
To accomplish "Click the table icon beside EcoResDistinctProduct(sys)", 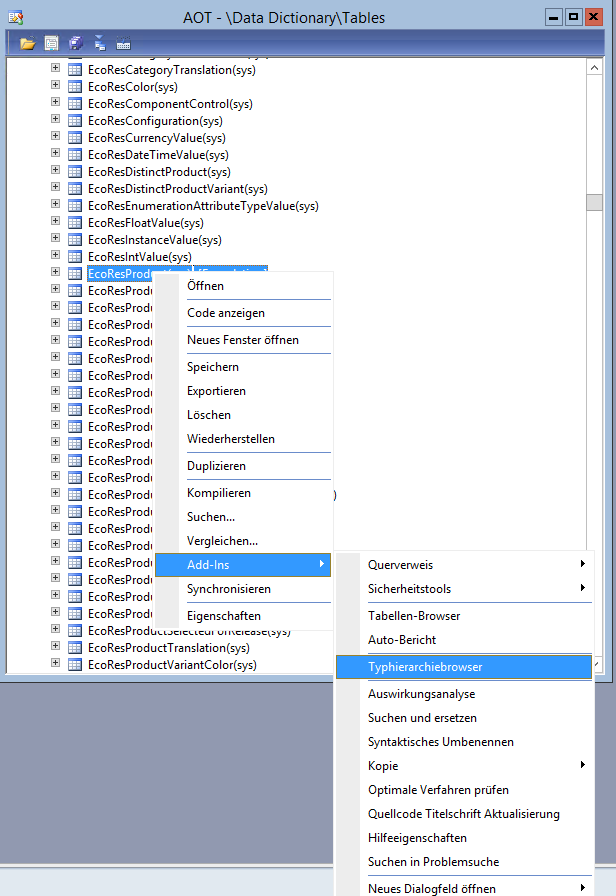I will 75,172.
